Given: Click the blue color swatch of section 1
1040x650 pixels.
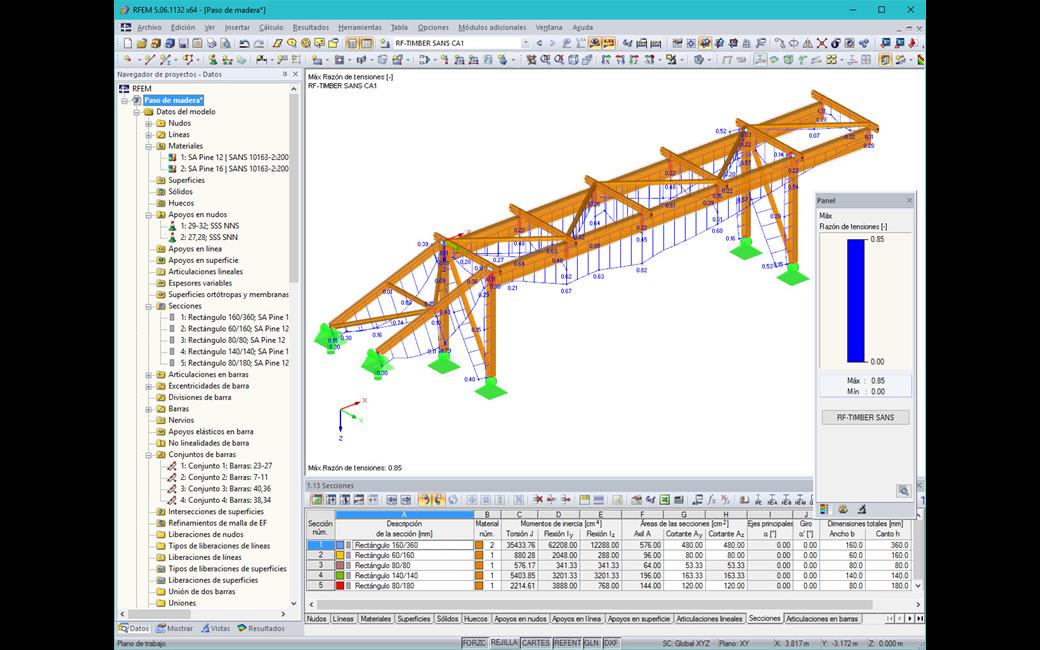Looking at the screenshot, I should click(x=340, y=545).
